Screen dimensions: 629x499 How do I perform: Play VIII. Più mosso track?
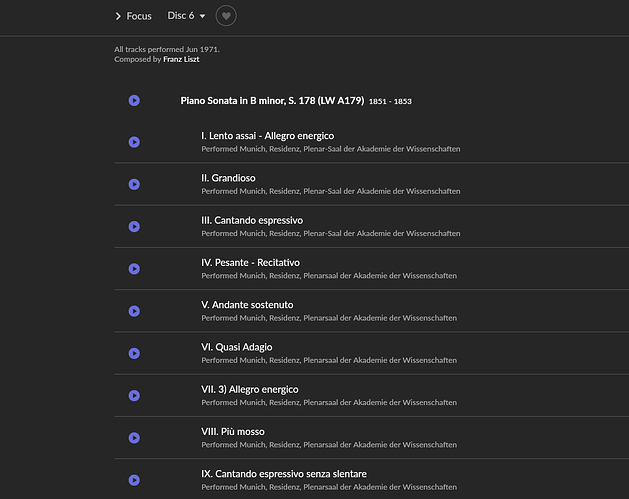(x=134, y=438)
